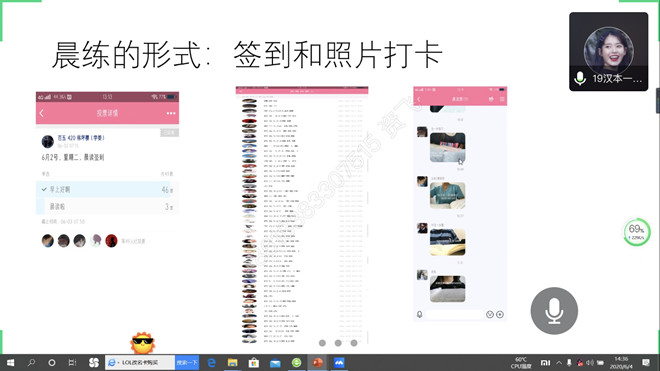Launch Microsoft Edge from taskbar
The width and height of the screenshot is (660, 371).
pyautogui.click(x=212, y=363)
